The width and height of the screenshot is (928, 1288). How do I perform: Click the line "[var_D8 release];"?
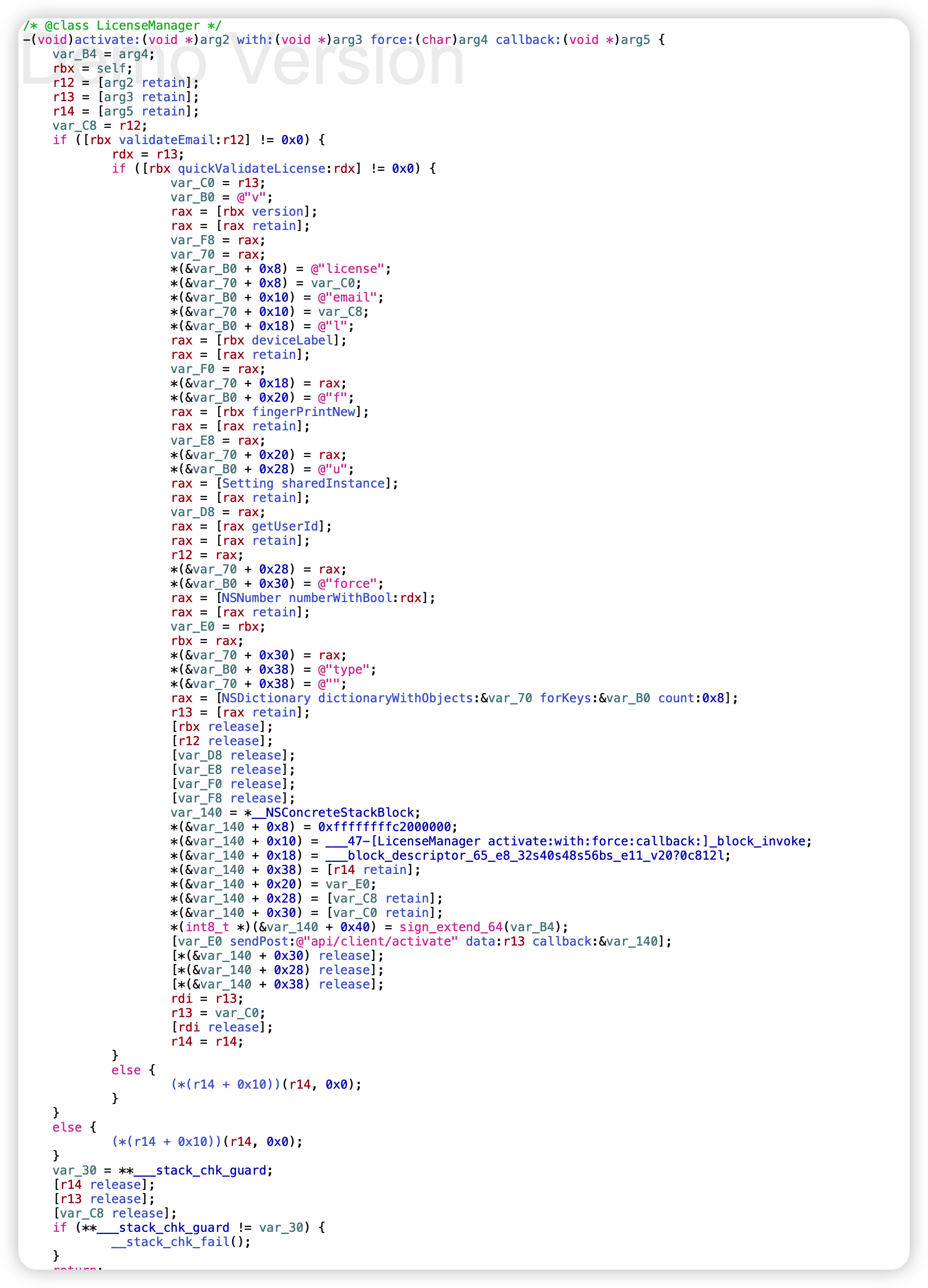[x=233, y=755]
